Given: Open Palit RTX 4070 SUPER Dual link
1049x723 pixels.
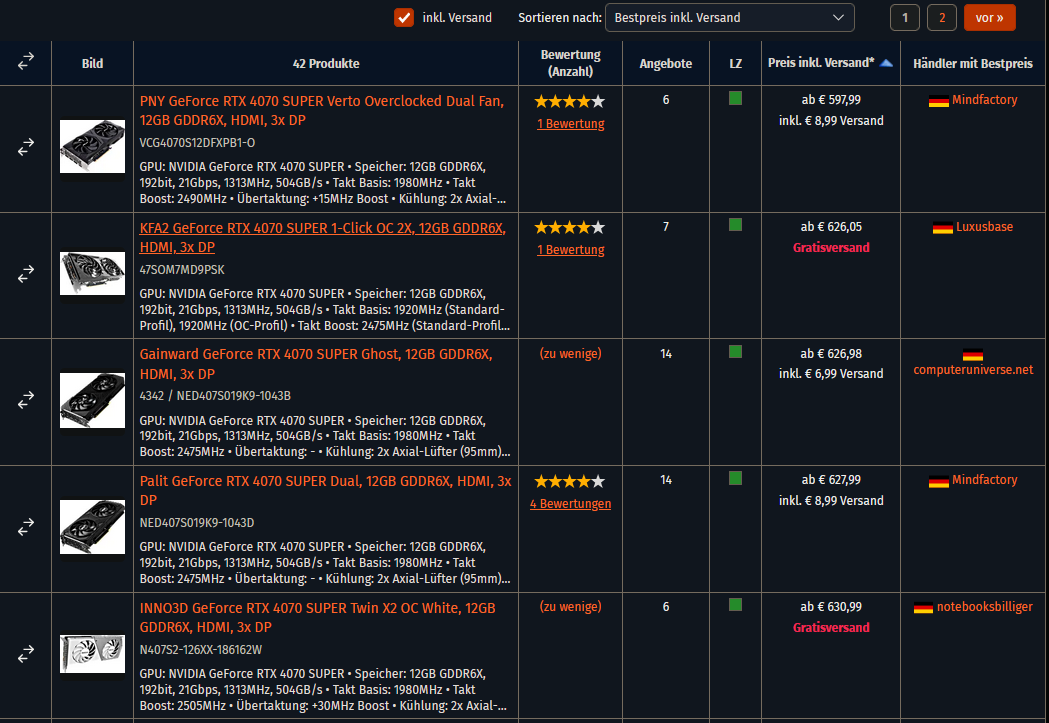Looking at the screenshot, I should (x=325, y=490).
